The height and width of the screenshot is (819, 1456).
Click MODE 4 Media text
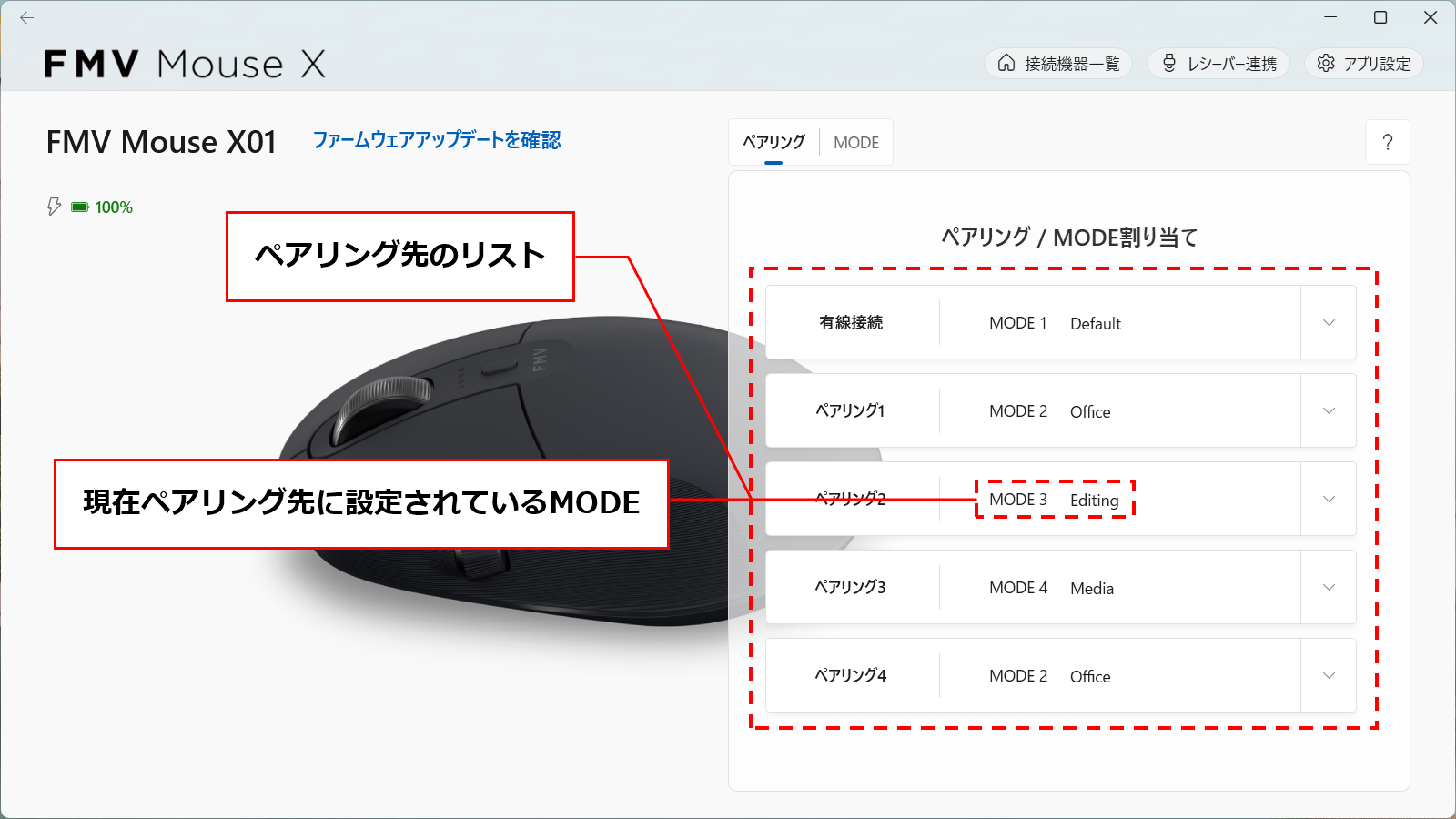(1051, 588)
